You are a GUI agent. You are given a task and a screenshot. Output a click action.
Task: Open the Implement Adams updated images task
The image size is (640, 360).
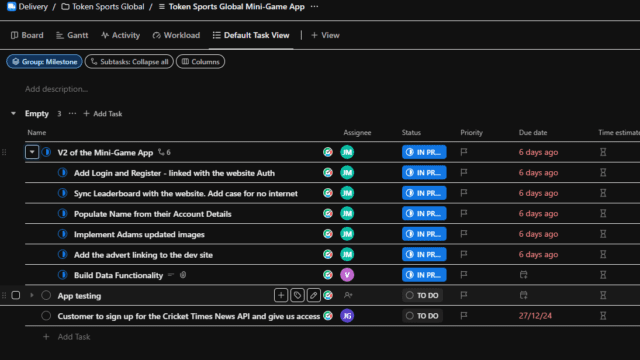139,234
